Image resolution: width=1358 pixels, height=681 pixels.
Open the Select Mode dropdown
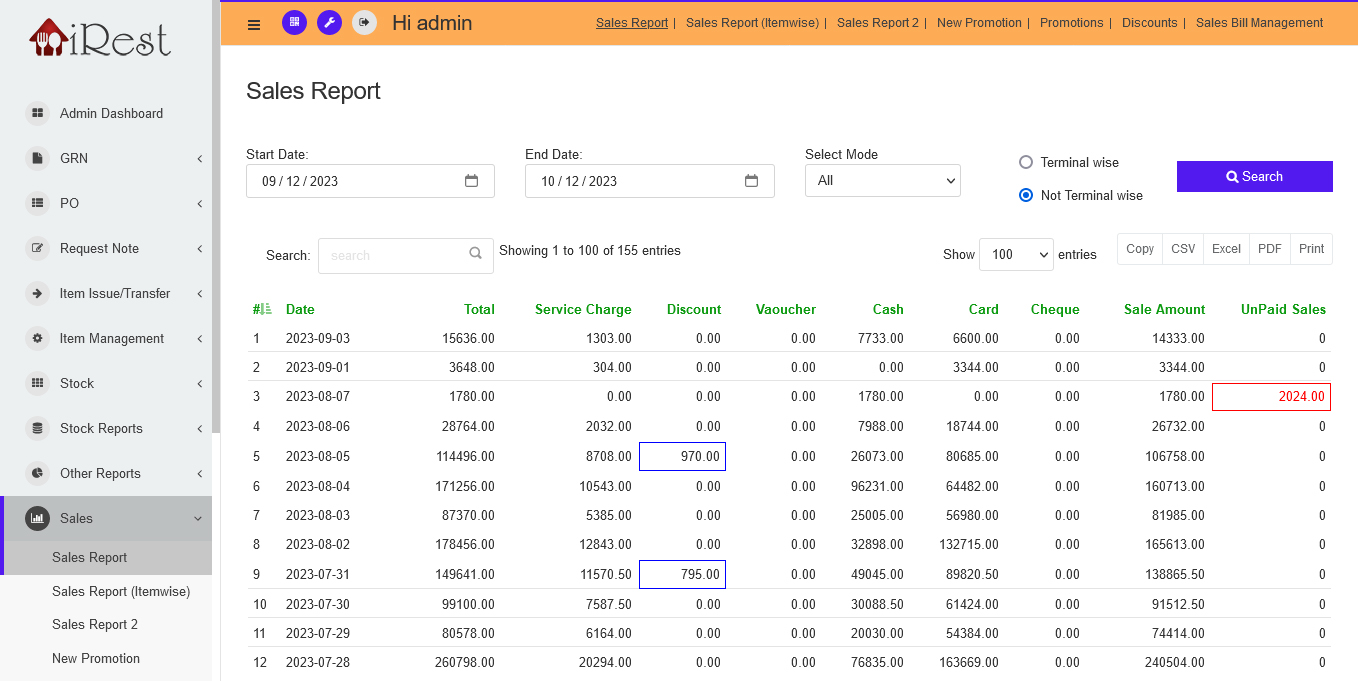882,181
